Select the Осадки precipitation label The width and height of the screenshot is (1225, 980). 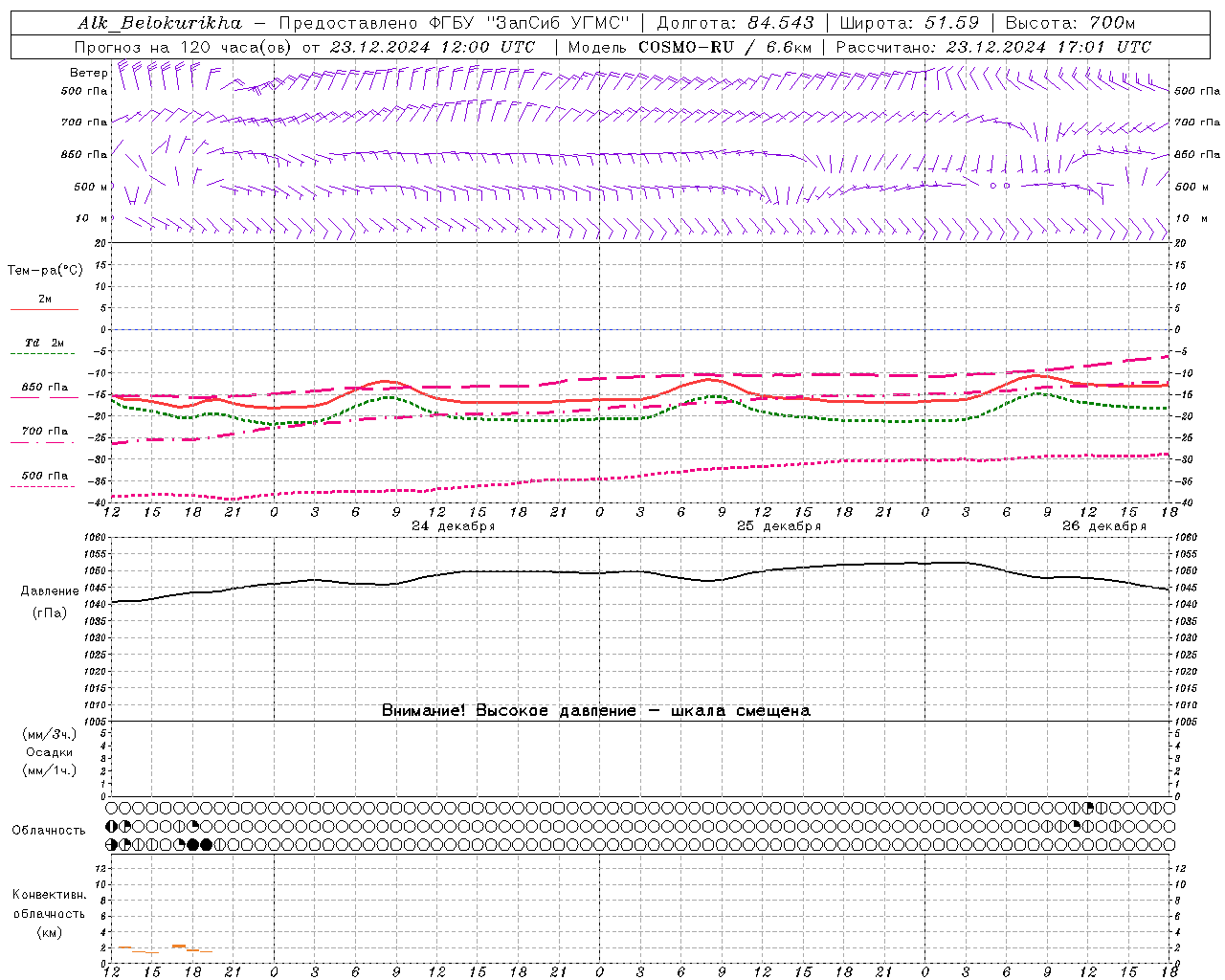pyautogui.click(x=50, y=752)
